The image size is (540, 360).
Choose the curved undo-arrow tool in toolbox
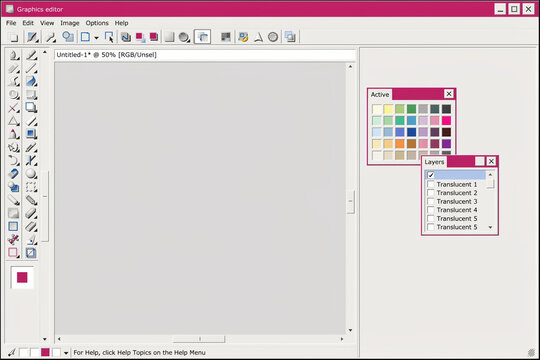pos(13,161)
